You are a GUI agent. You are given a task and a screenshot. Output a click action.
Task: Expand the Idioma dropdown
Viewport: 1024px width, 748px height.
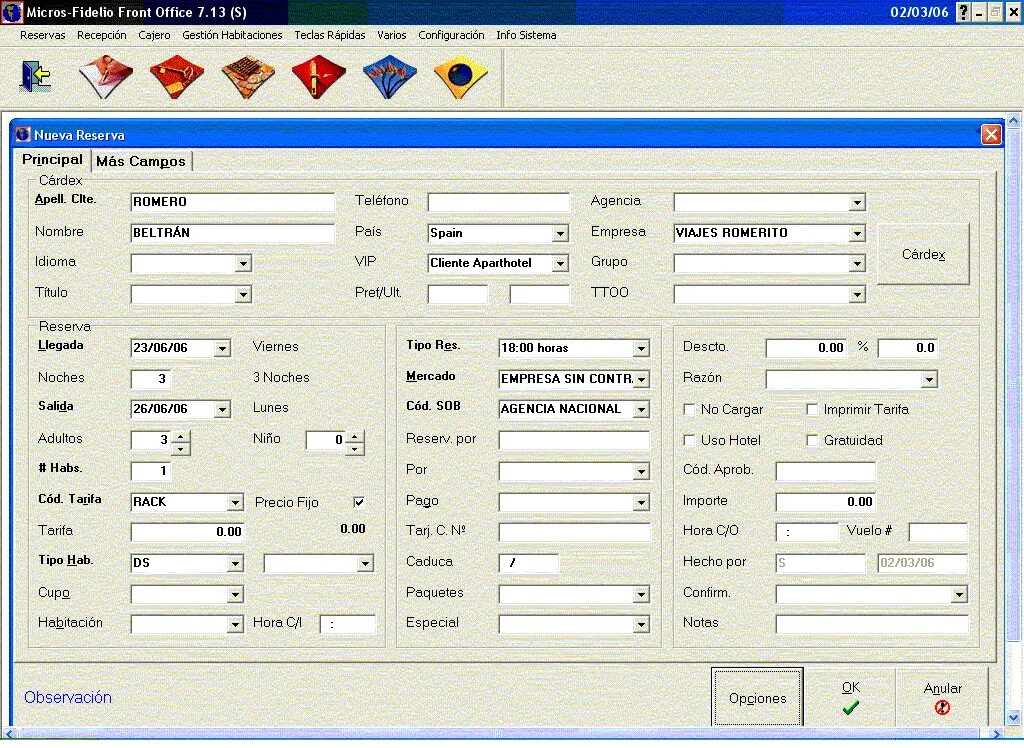tap(243, 263)
